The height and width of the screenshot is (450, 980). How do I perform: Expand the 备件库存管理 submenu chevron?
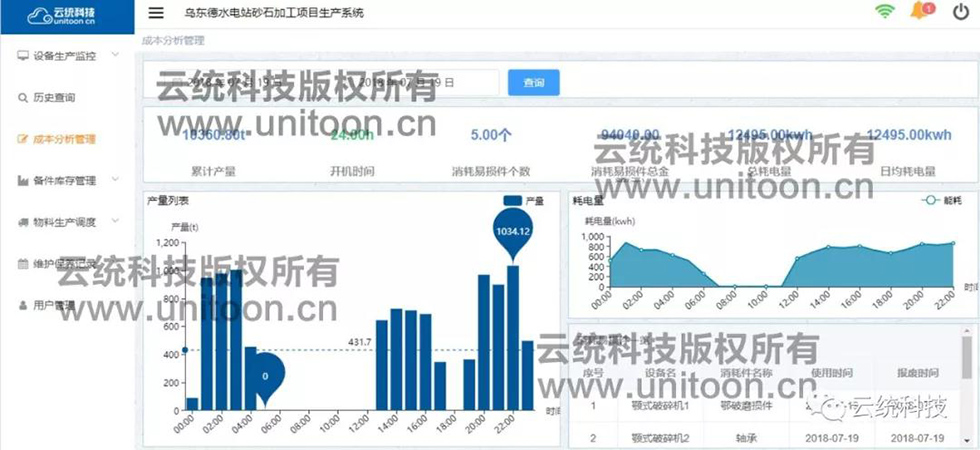coord(115,180)
